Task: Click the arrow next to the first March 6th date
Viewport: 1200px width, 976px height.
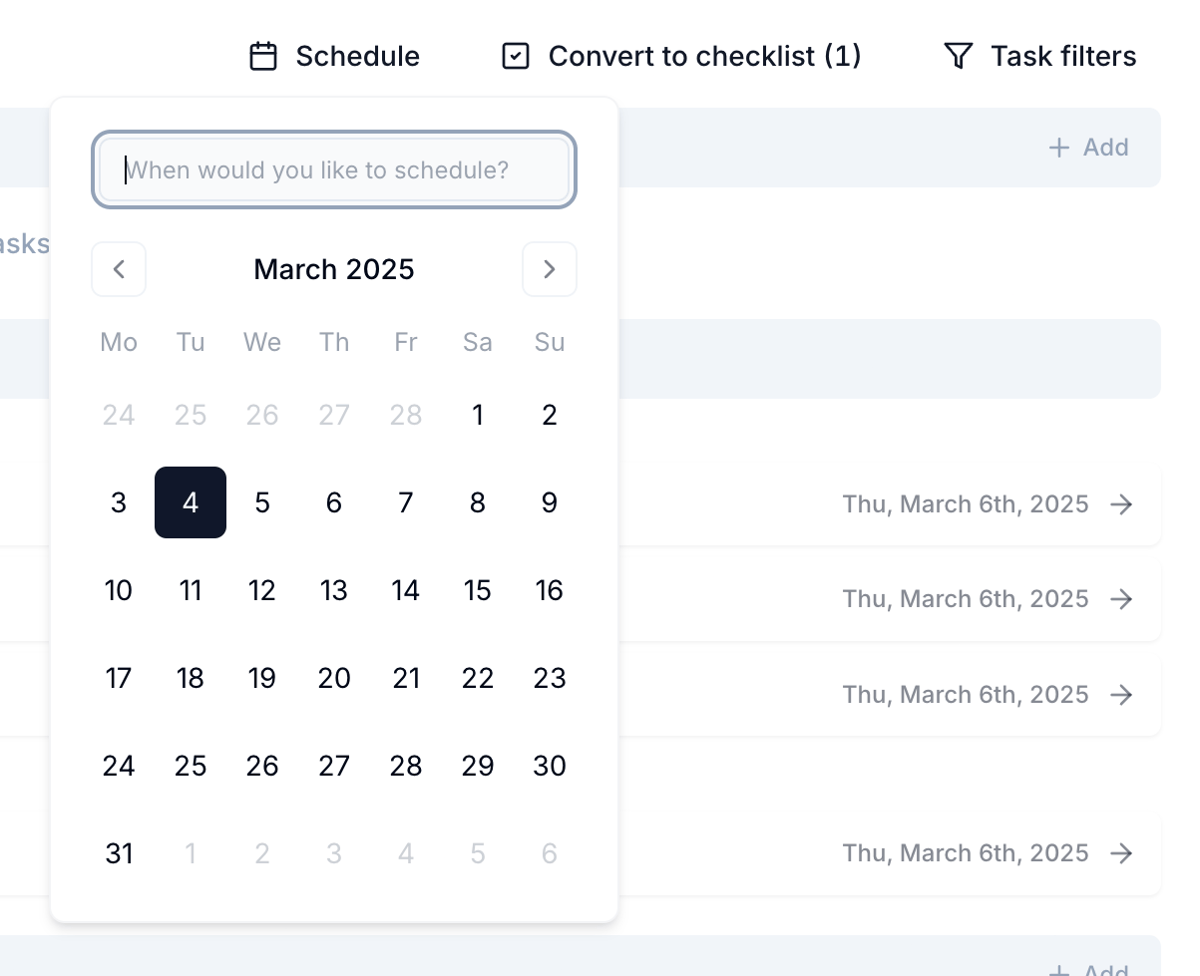Action: click(x=1123, y=505)
